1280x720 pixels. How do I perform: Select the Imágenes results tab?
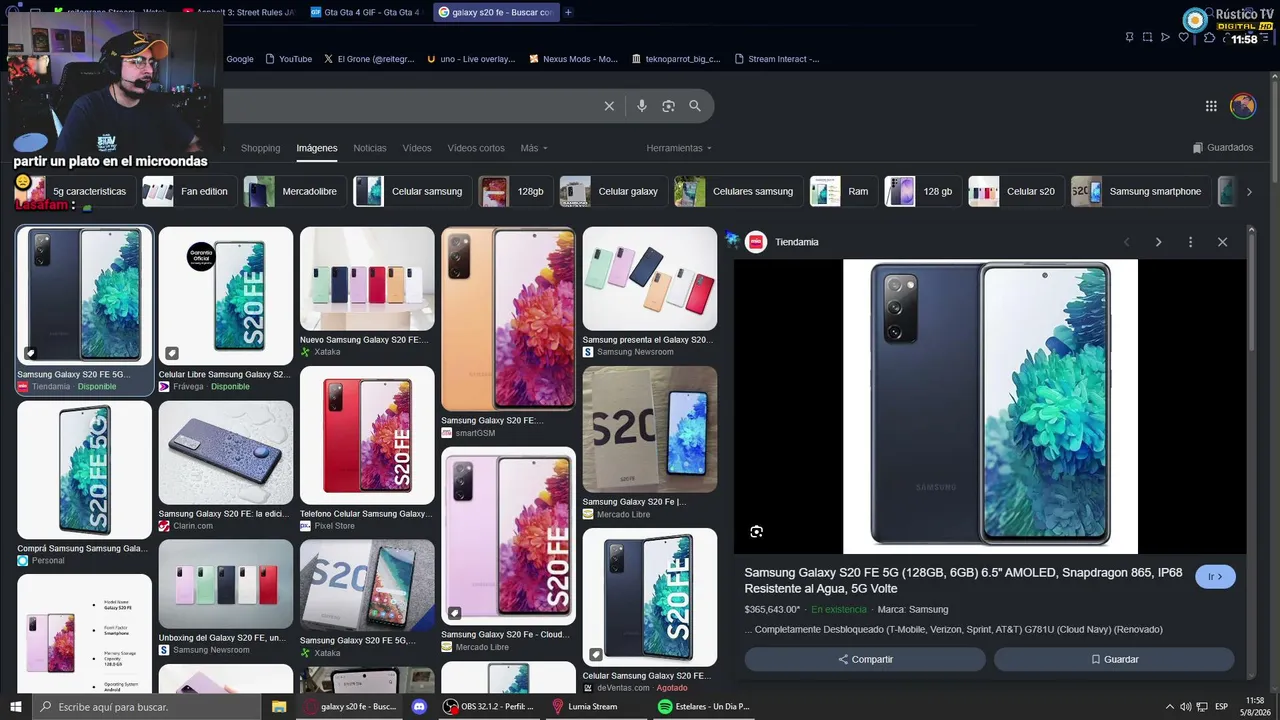317,148
